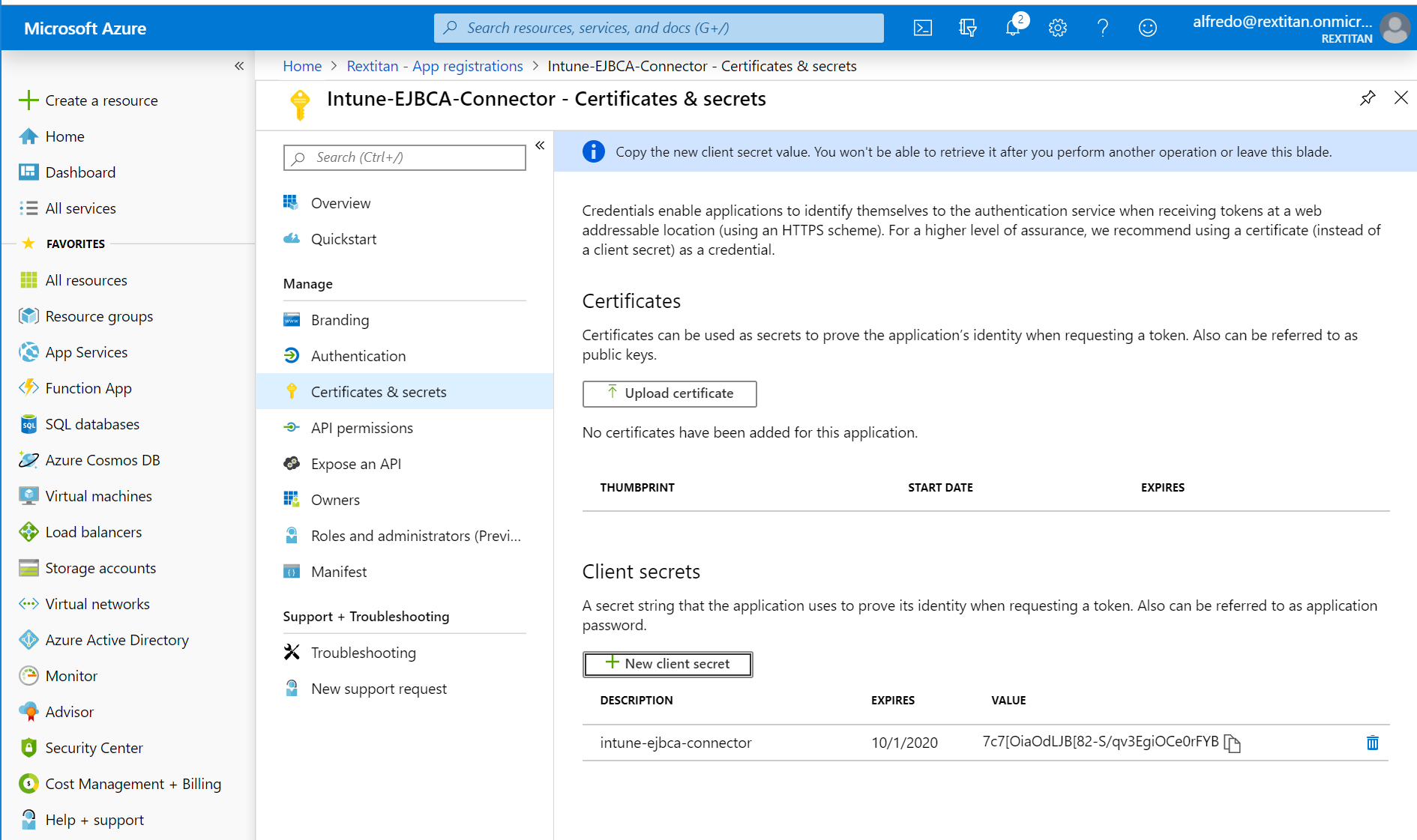Open the portal settings gear

(x=1057, y=27)
